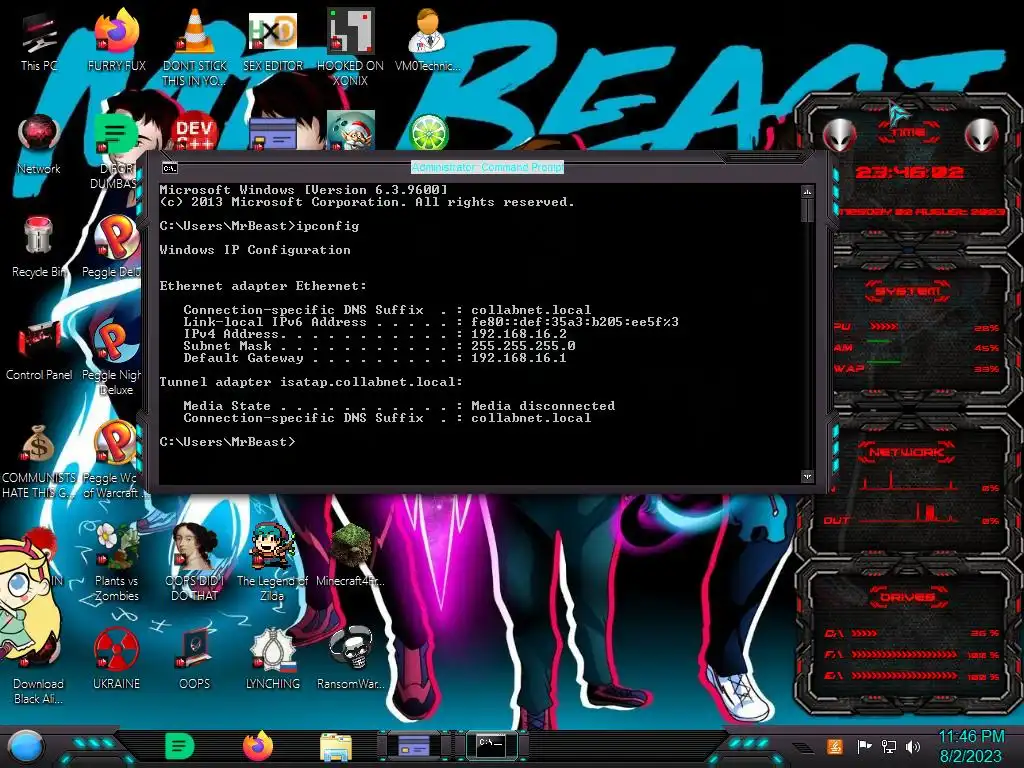Click the 23:46:02 clock readout in widget
Screen dimensions: 1024x768
pyautogui.click(x=909, y=172)
